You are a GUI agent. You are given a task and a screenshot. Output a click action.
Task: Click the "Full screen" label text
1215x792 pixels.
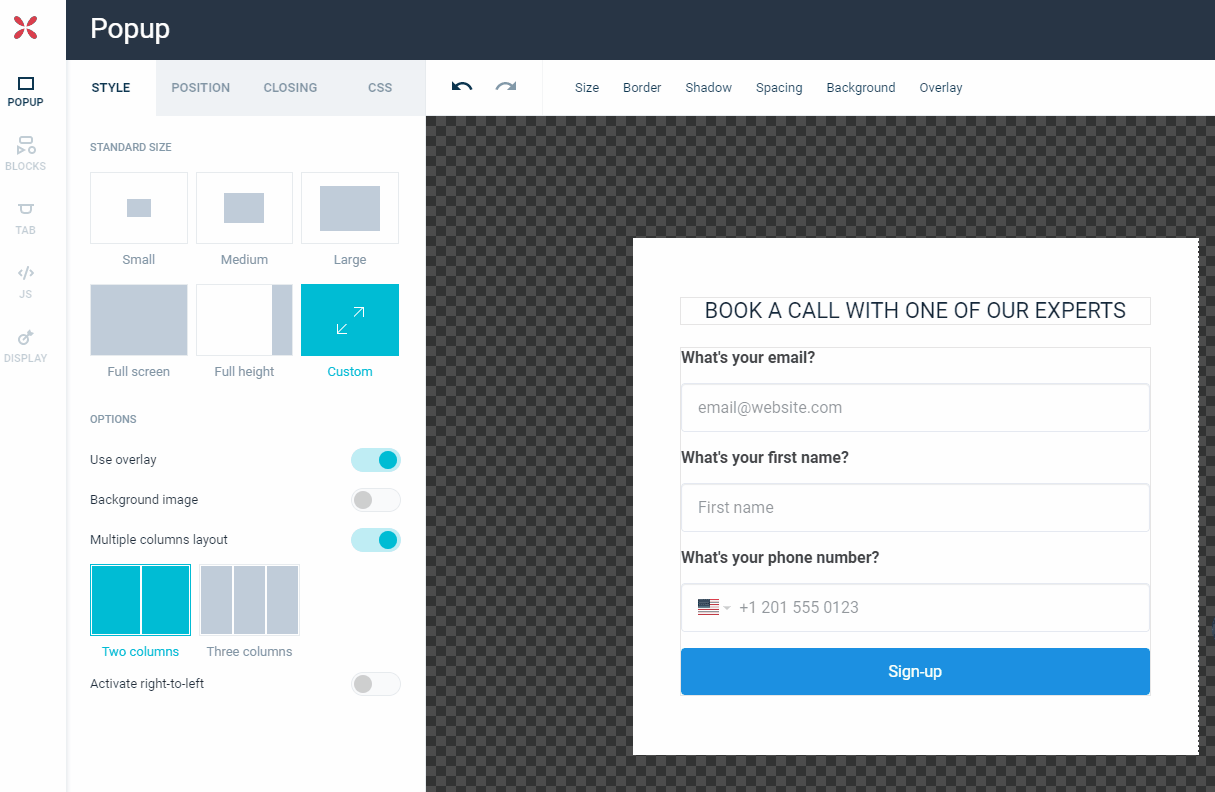[139, 372]
